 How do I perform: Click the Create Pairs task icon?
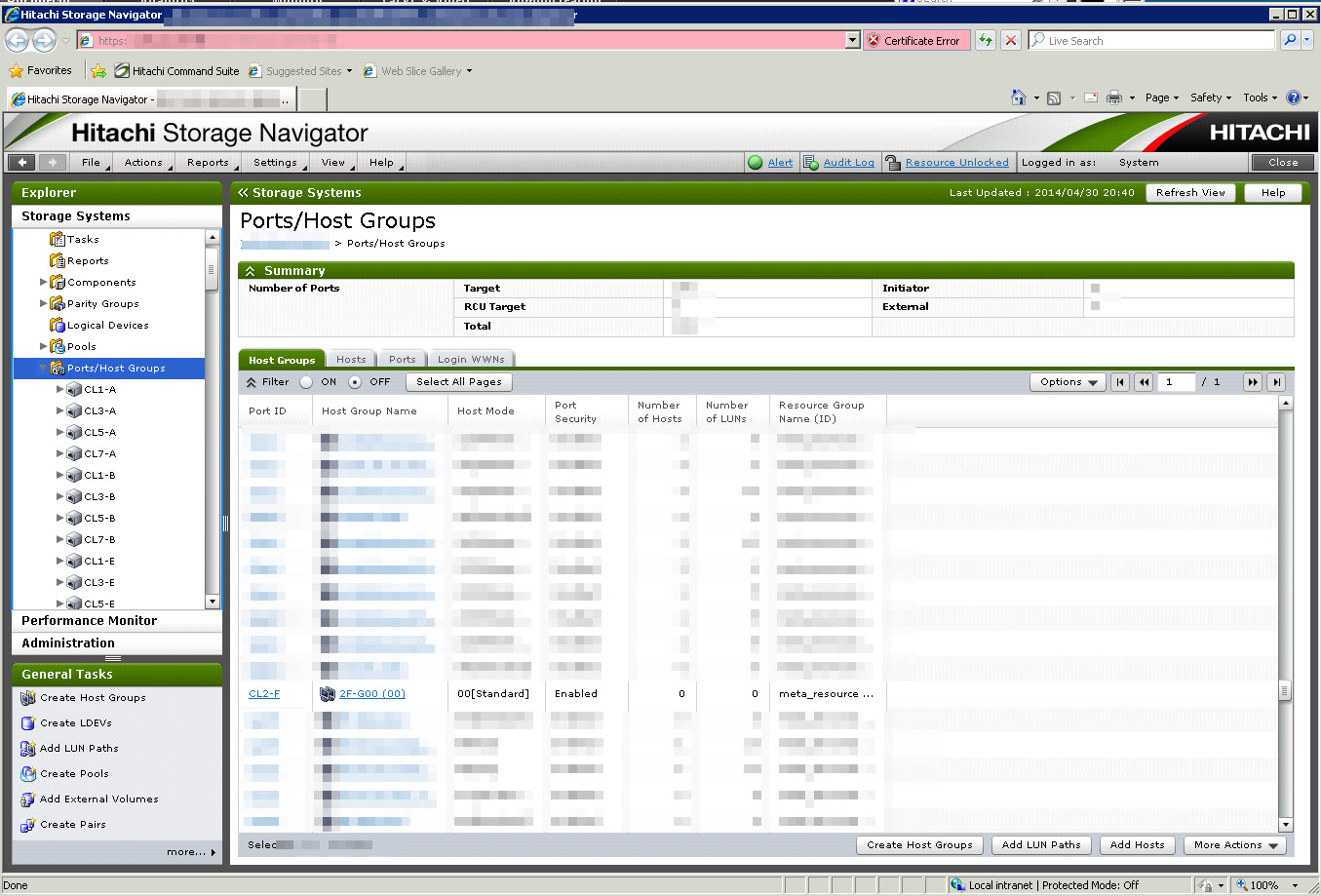pos(28,825)
